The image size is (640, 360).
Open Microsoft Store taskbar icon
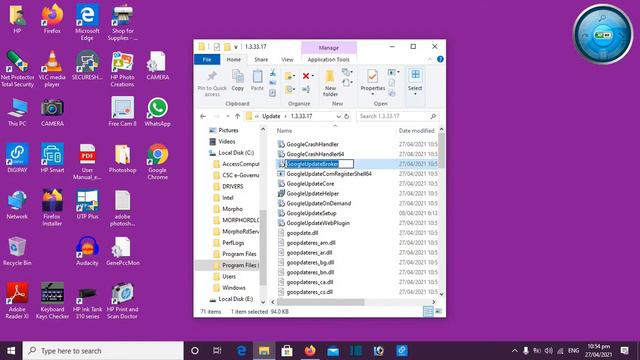(x=287, y=351)
